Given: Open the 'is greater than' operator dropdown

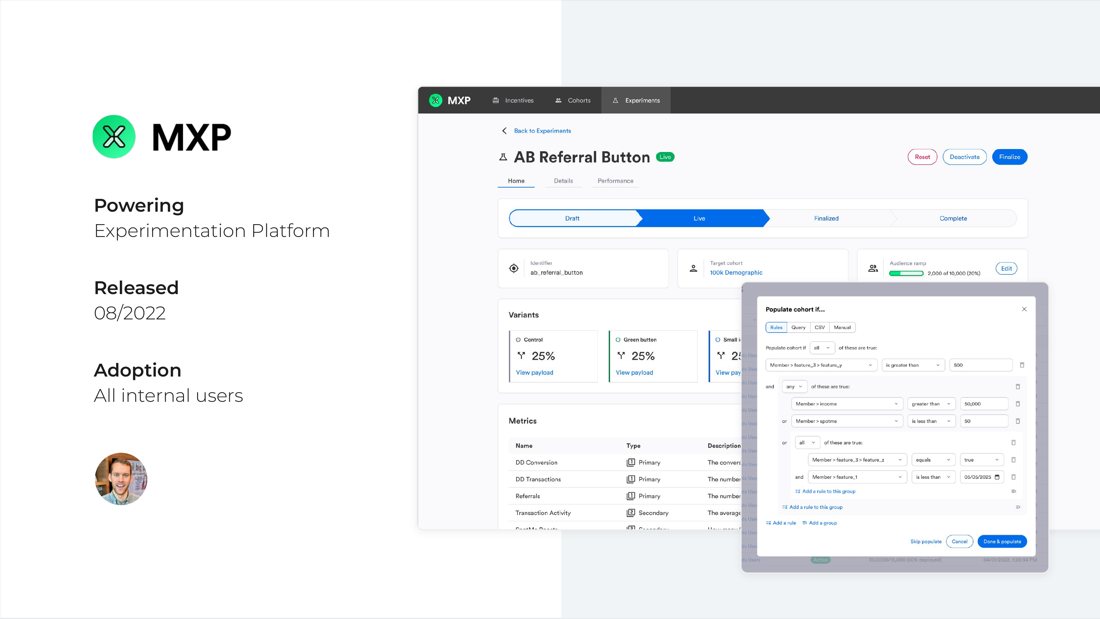Looking at the screenshot, I should pos(913,365).
